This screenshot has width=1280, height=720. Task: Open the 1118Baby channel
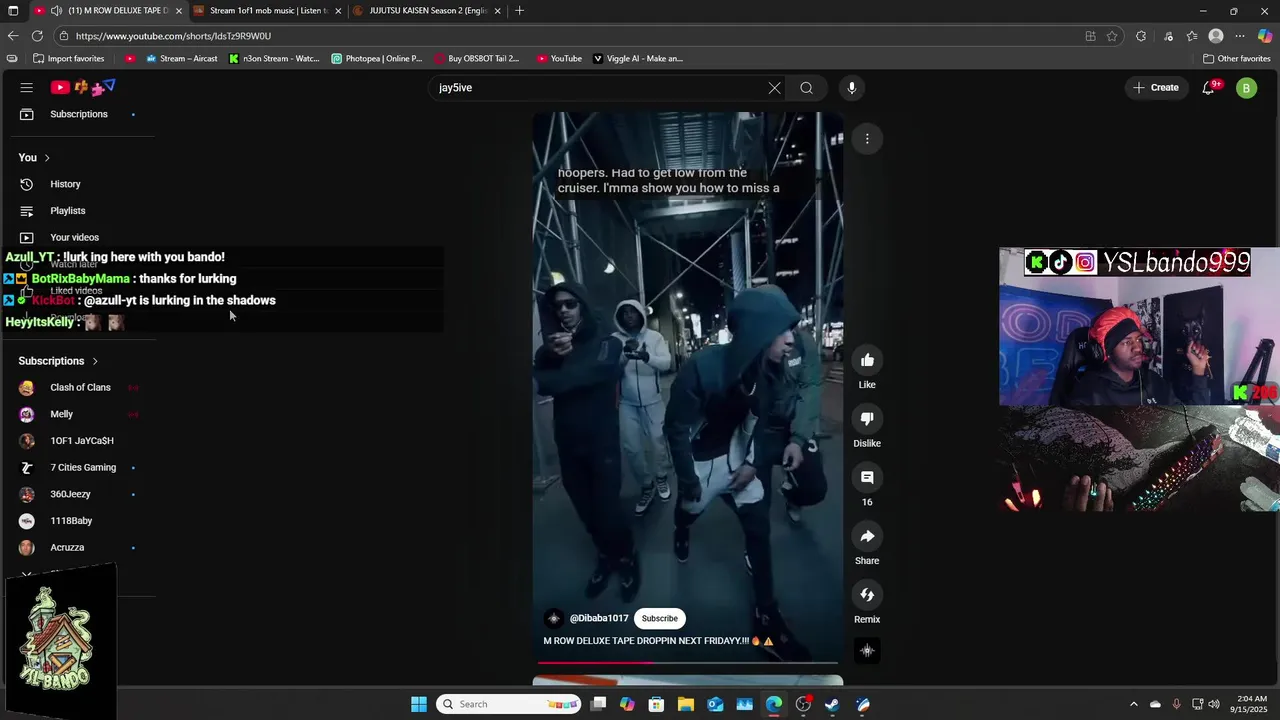[71, 521]
